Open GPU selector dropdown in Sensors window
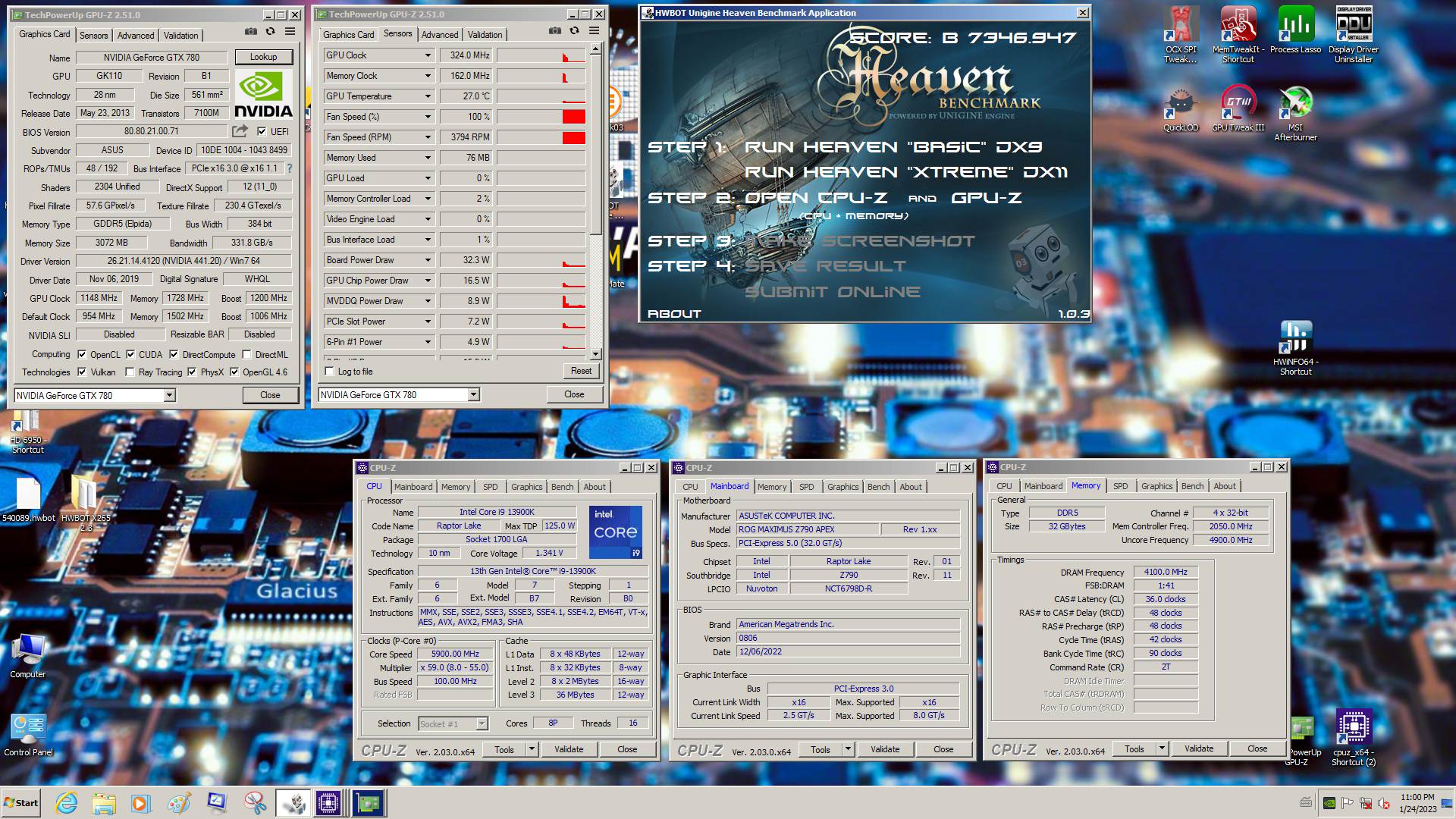This screenshot has height=819, width=1456. [473, 394]
